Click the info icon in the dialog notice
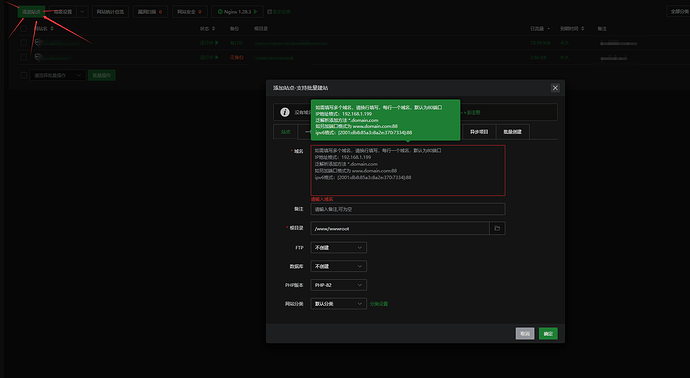This screenshot has width=690, height=378. [285, 112]
